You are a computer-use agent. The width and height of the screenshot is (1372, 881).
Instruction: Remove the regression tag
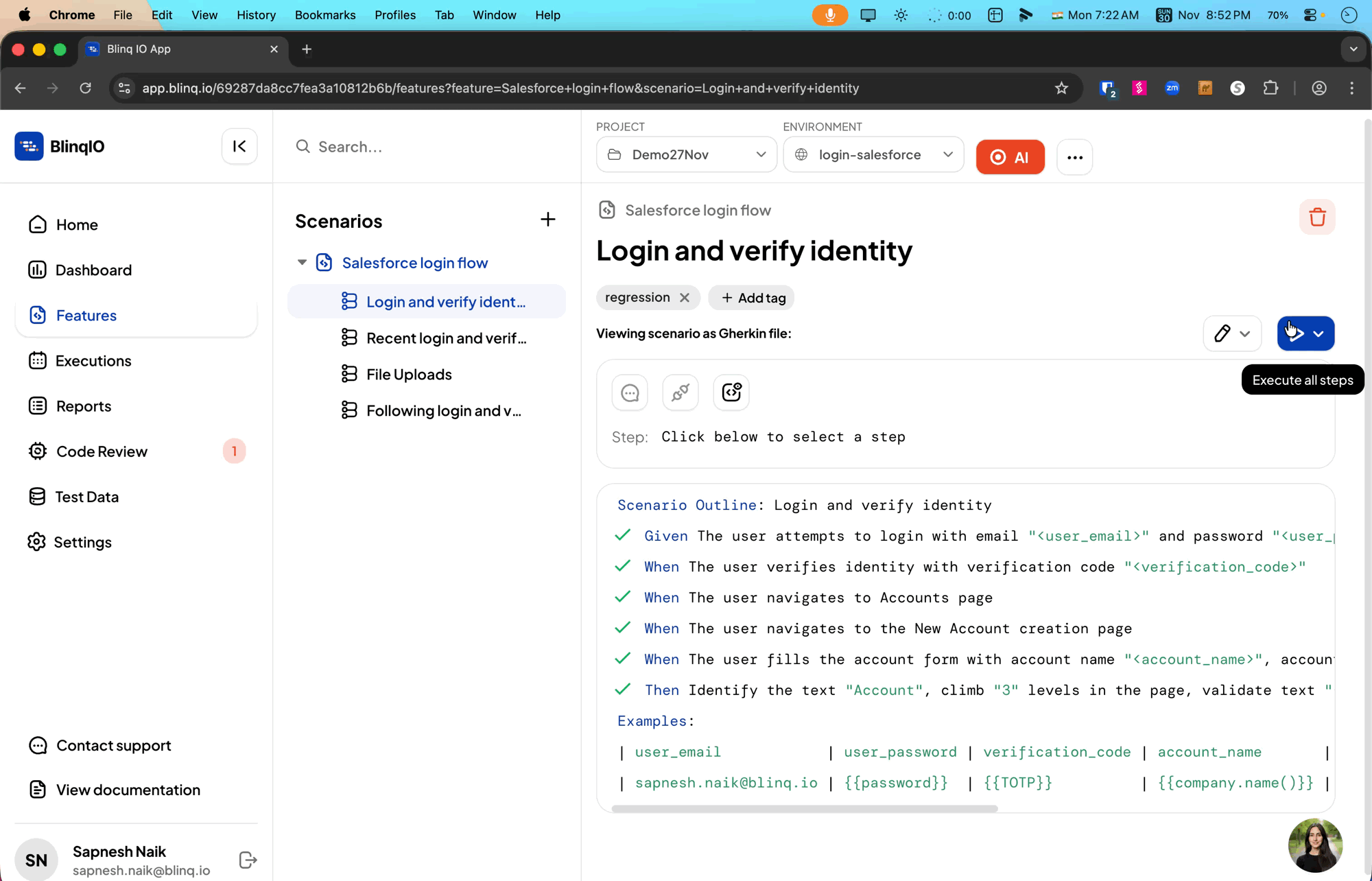[x=684, y=298]
